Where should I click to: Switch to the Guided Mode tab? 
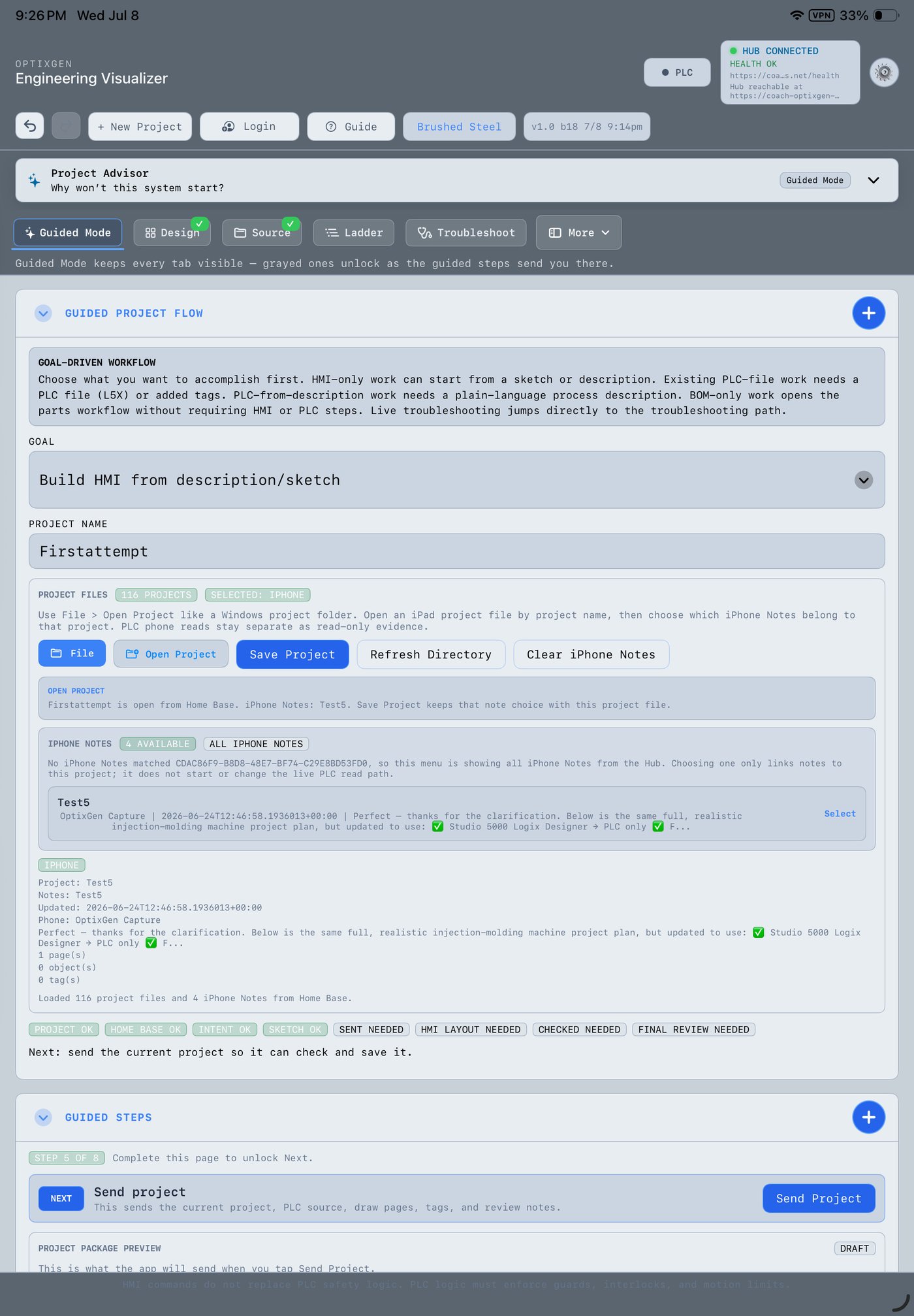click(x=68, y=233)
